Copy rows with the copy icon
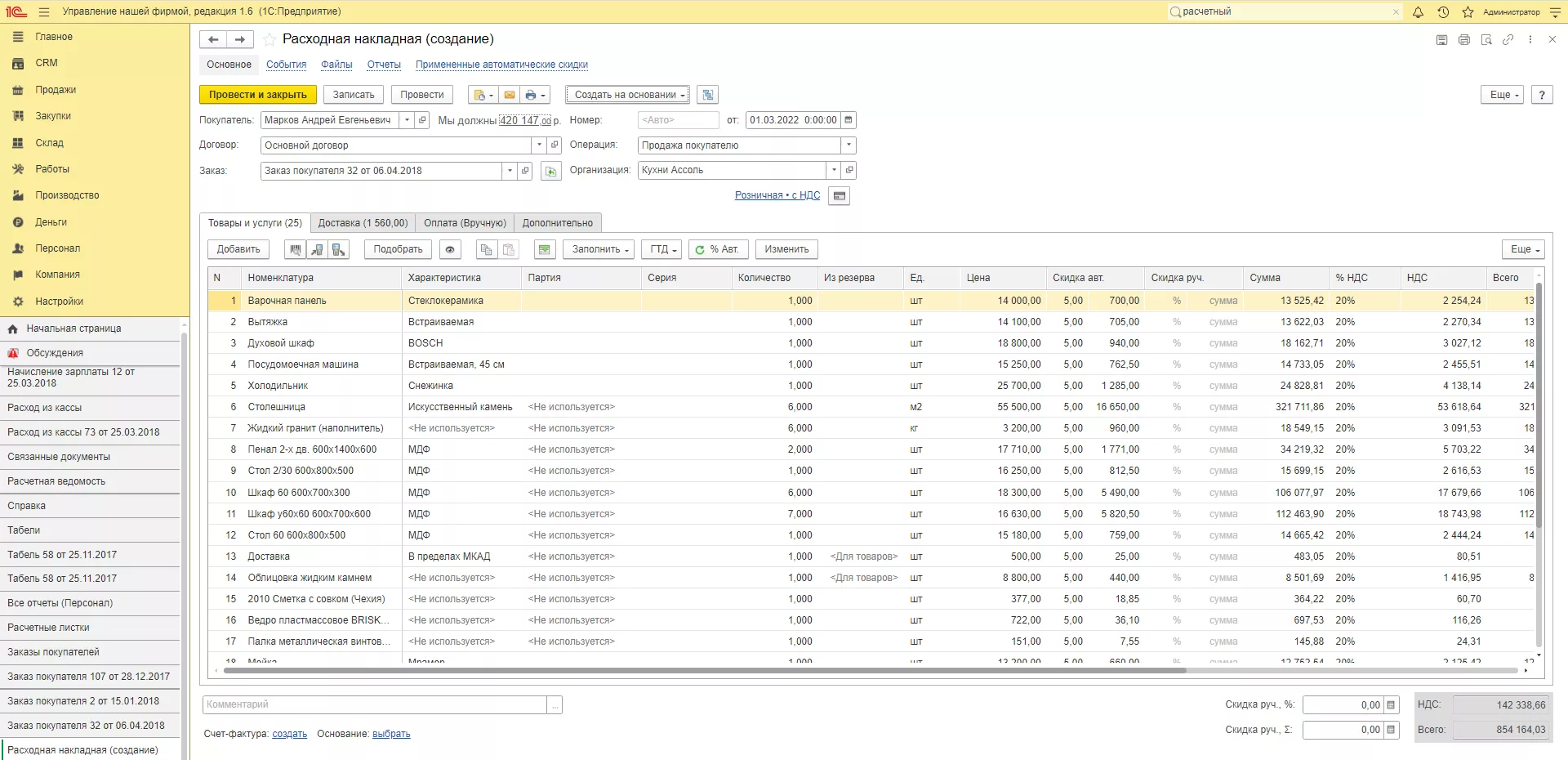 pos(487,249)
